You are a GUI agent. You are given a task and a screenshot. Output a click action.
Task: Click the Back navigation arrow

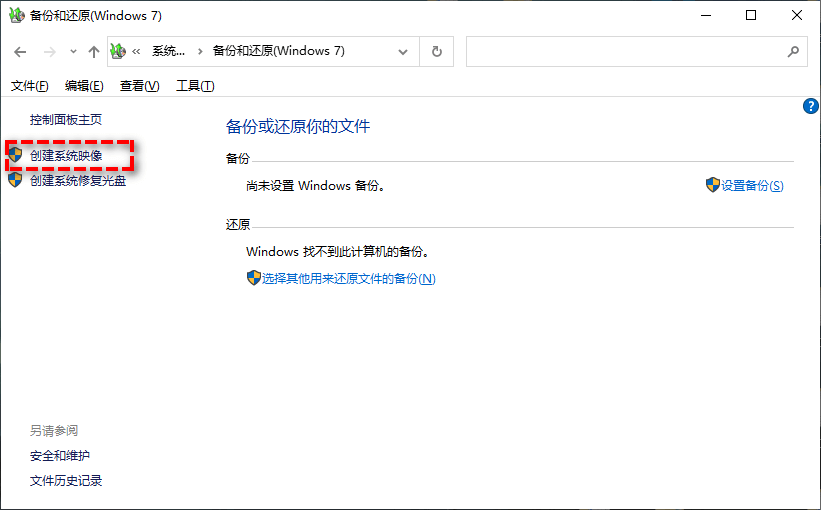20,52
